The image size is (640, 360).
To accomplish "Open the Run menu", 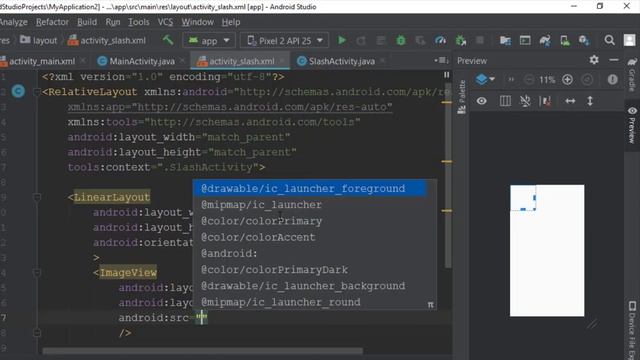I will click(x=113, y=22).
